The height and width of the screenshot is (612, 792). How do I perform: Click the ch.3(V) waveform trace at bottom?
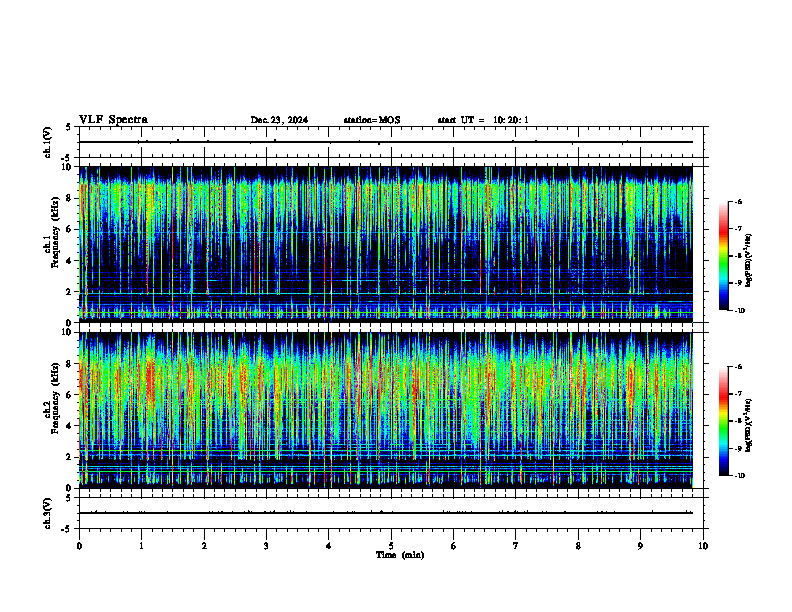pos(386,513)
